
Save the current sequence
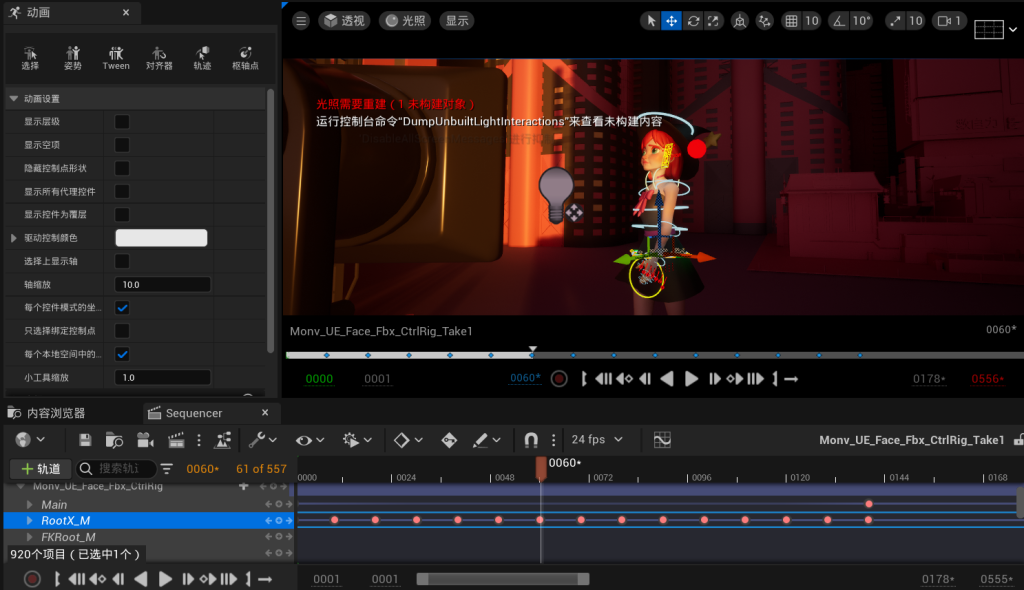pyautogui.click(x=85, y=440)
